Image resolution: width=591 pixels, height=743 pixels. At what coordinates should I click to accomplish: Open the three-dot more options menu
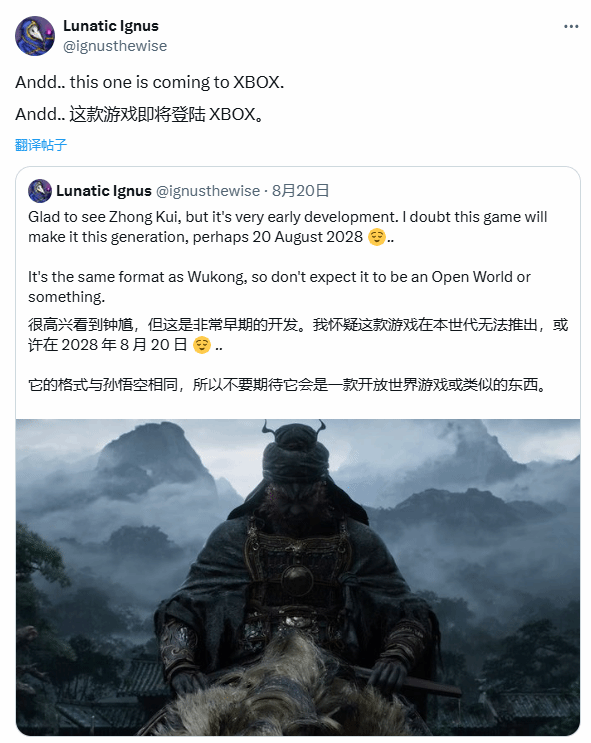point(571,26)
